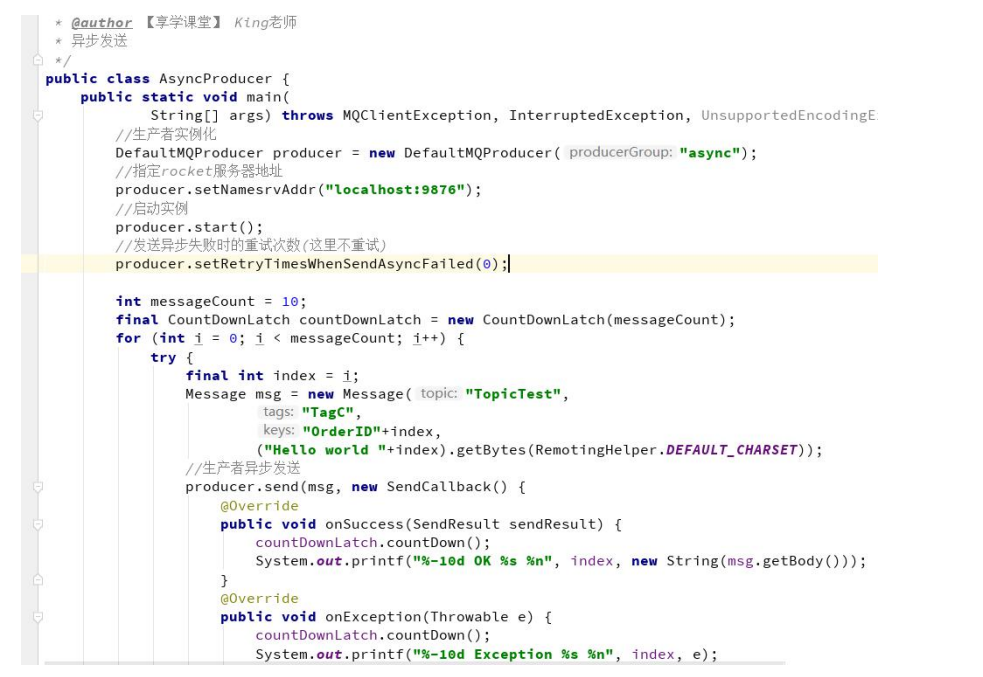Click the onSuccess method name
The height and width of the screenshot is (677, 983).
(x=364, y=525)
